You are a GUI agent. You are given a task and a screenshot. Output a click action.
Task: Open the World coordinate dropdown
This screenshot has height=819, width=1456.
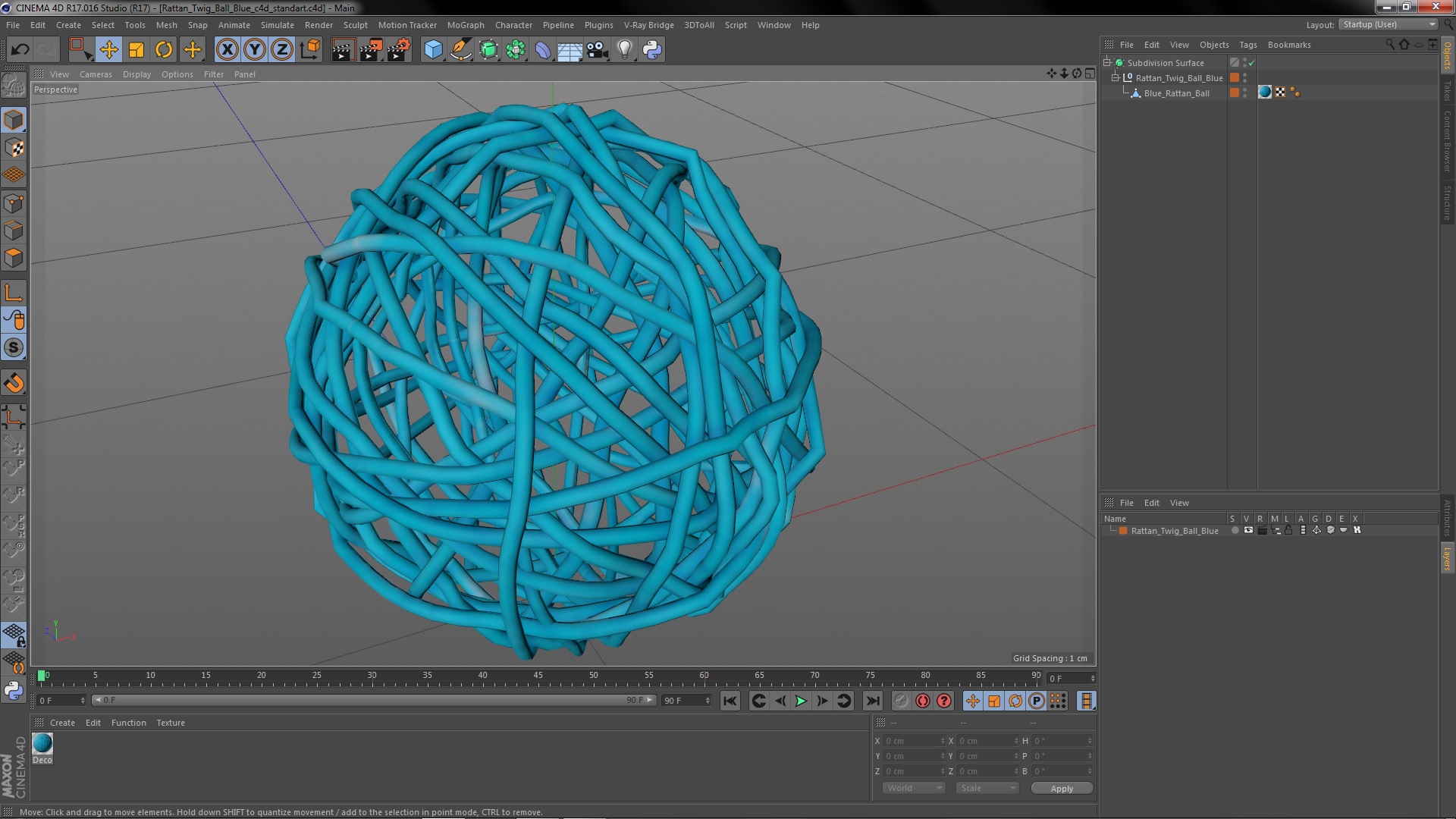[914, 788]
